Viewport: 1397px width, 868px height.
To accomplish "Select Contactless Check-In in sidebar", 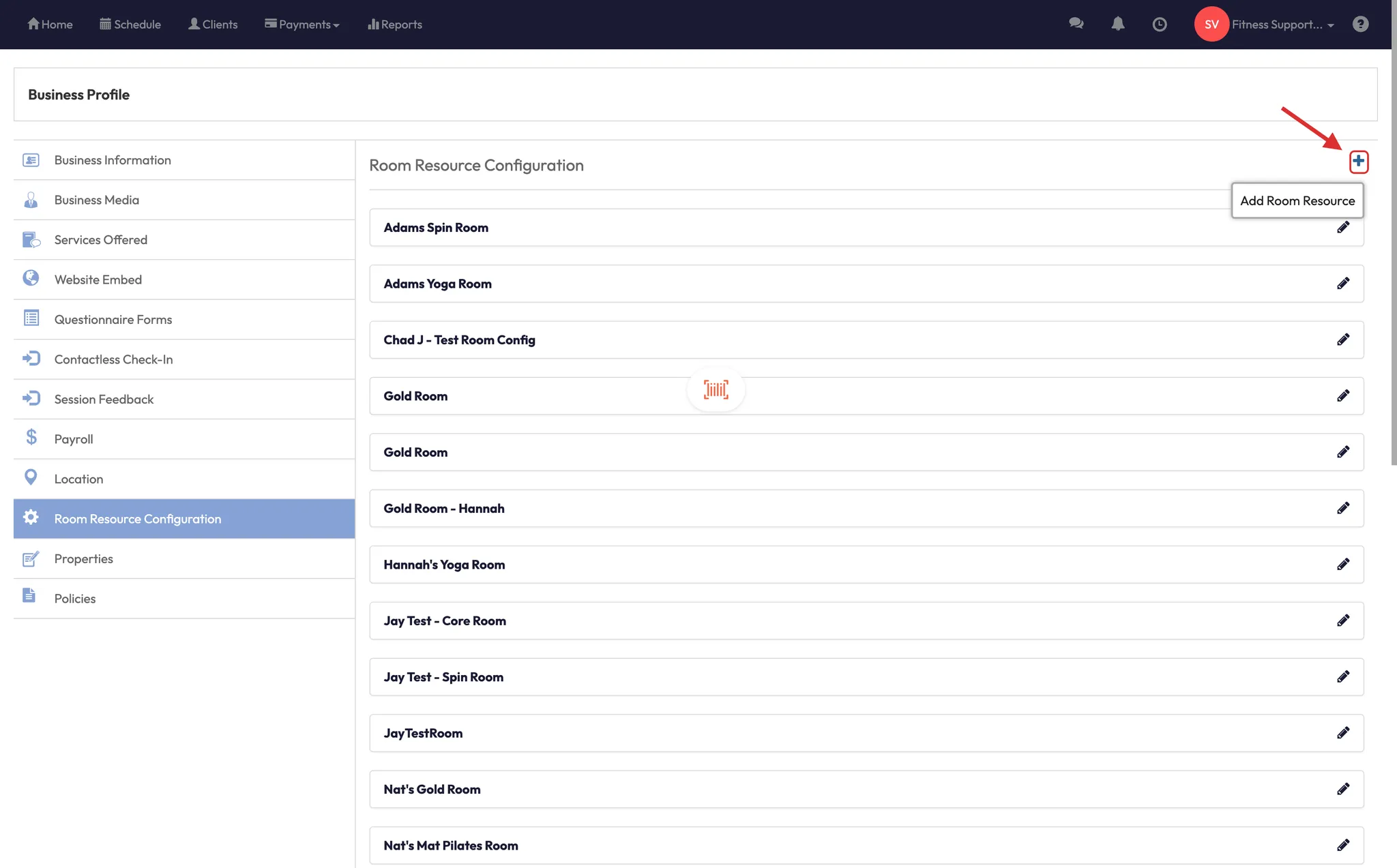I will 113,359.
